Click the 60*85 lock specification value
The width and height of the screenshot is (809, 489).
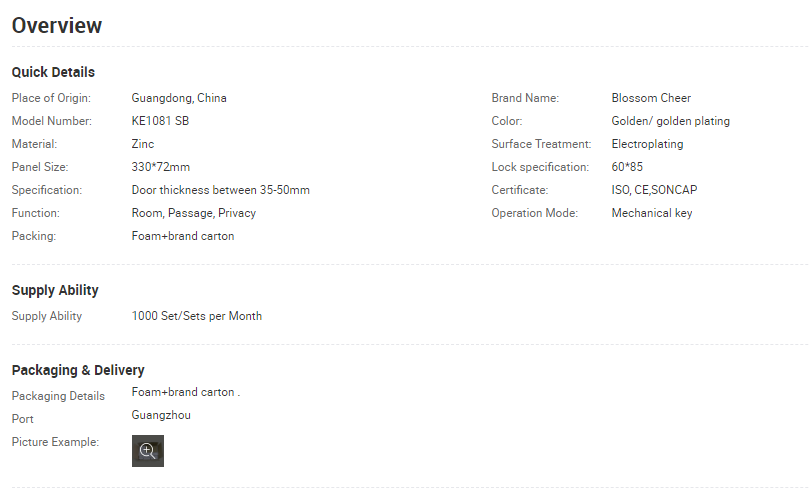tap(627, 167)
